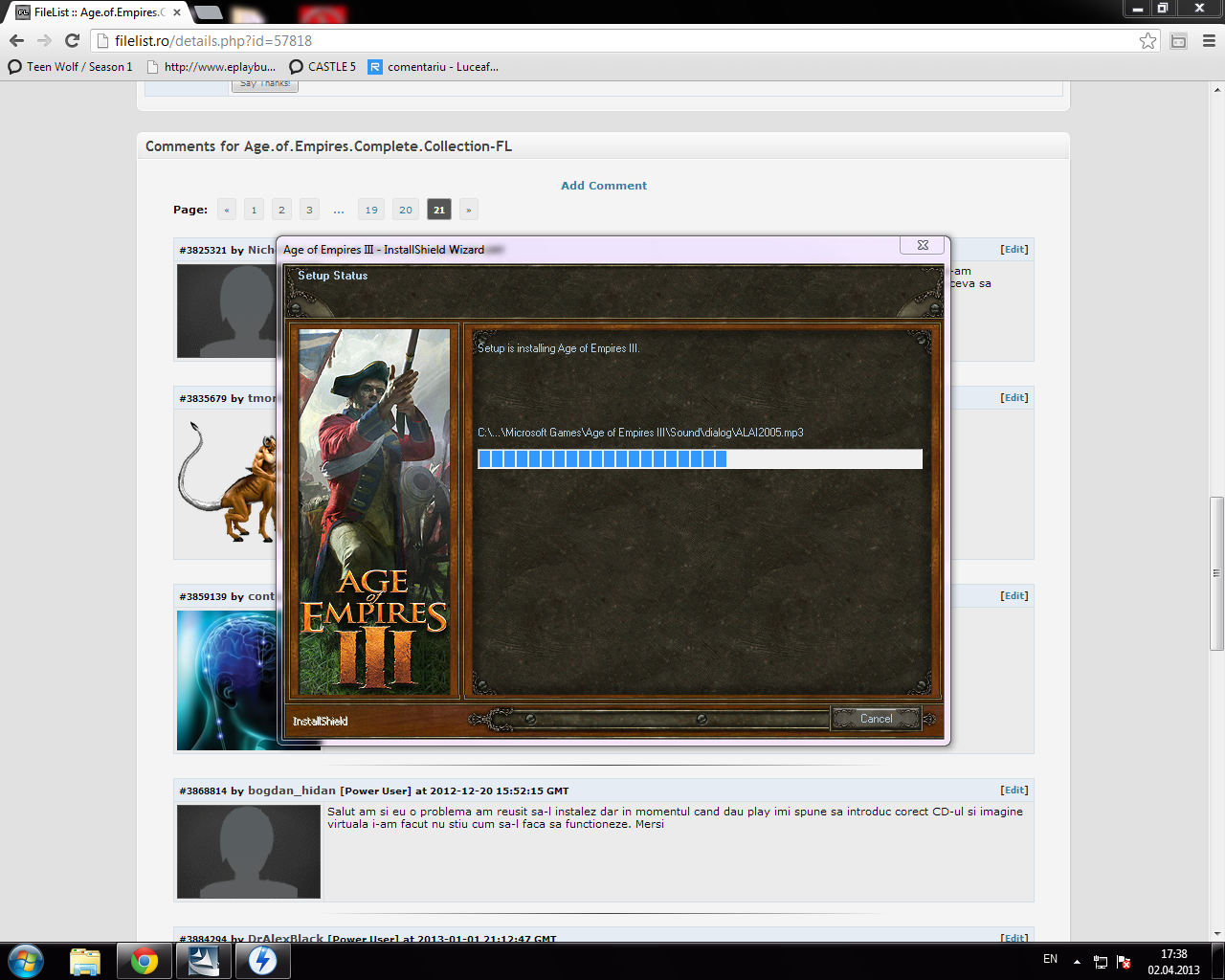Click the chimera avatar of comment #3835679

(227, 483)
